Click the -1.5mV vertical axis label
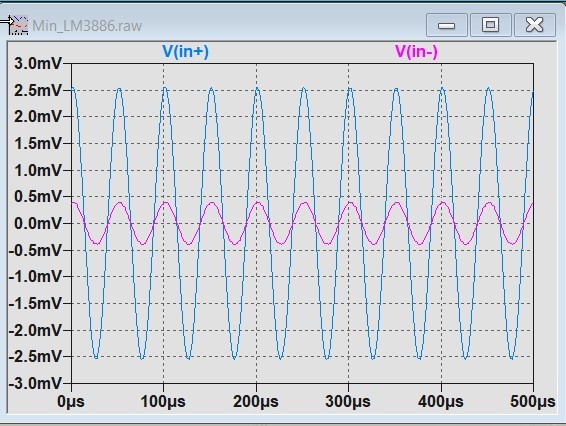Screen dimensions: 566x426 [35, 303]
